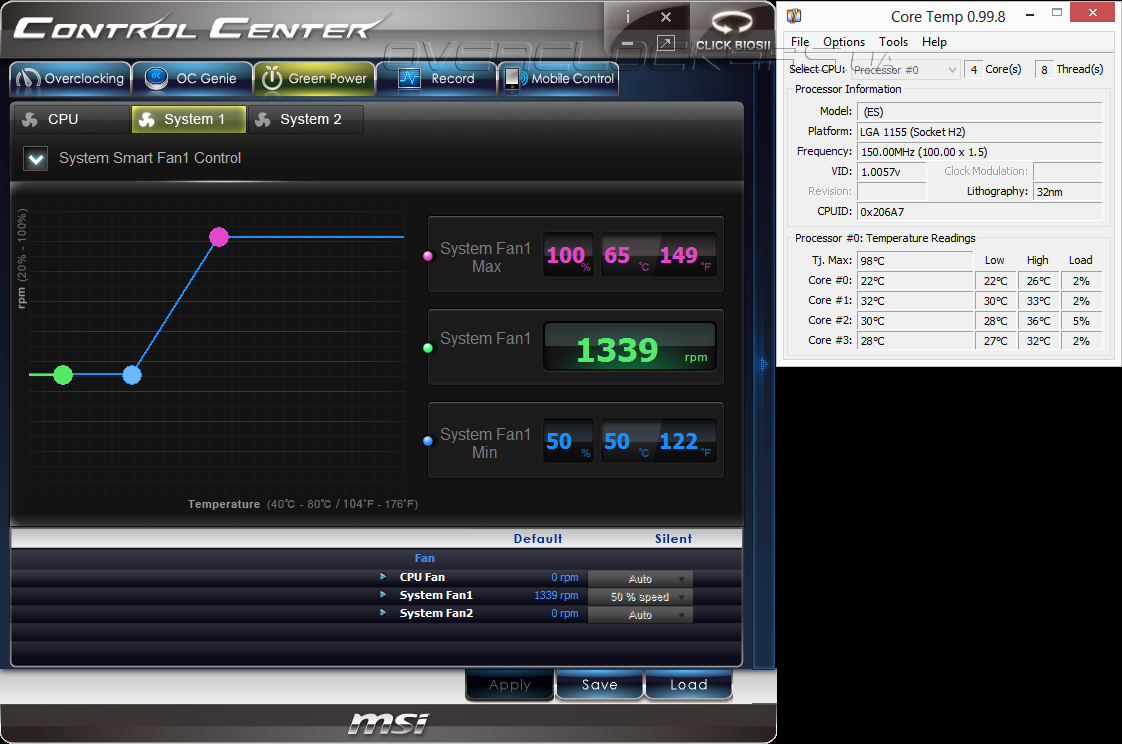Click the Save button

coord(600,685)
